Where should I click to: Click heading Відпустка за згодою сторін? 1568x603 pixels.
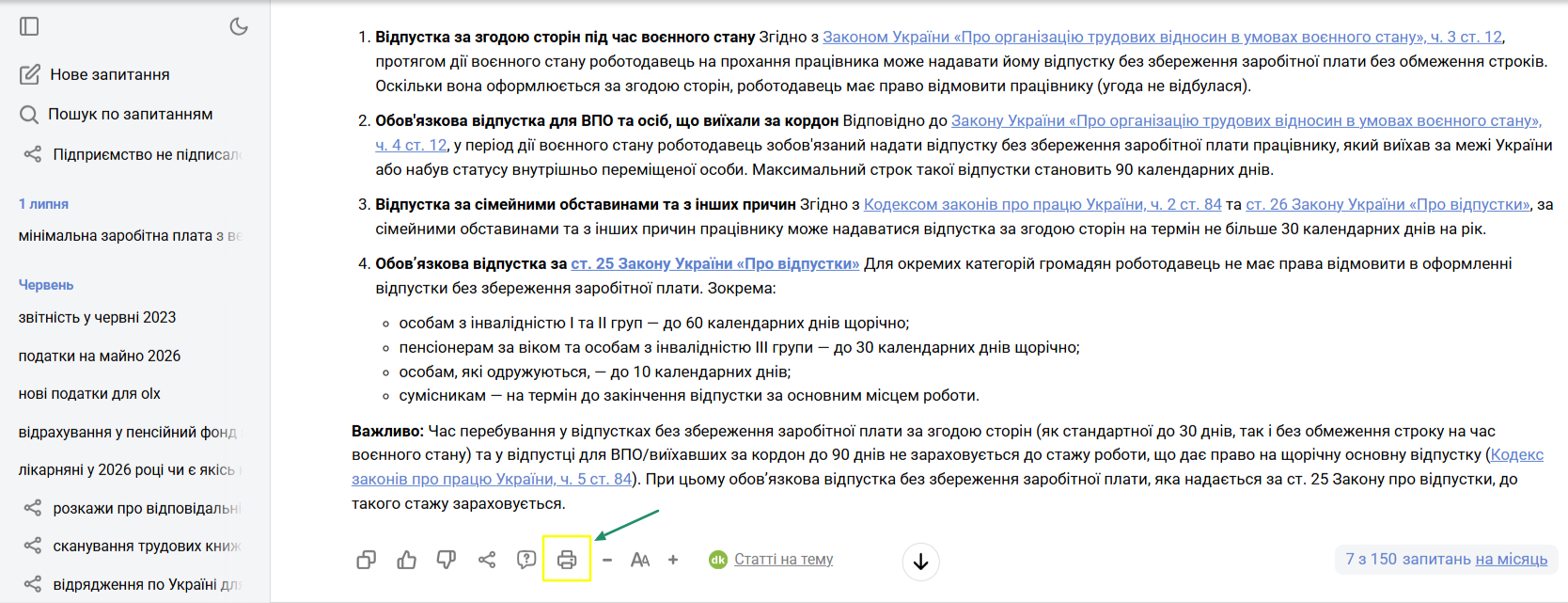click(x=565, y=37)
